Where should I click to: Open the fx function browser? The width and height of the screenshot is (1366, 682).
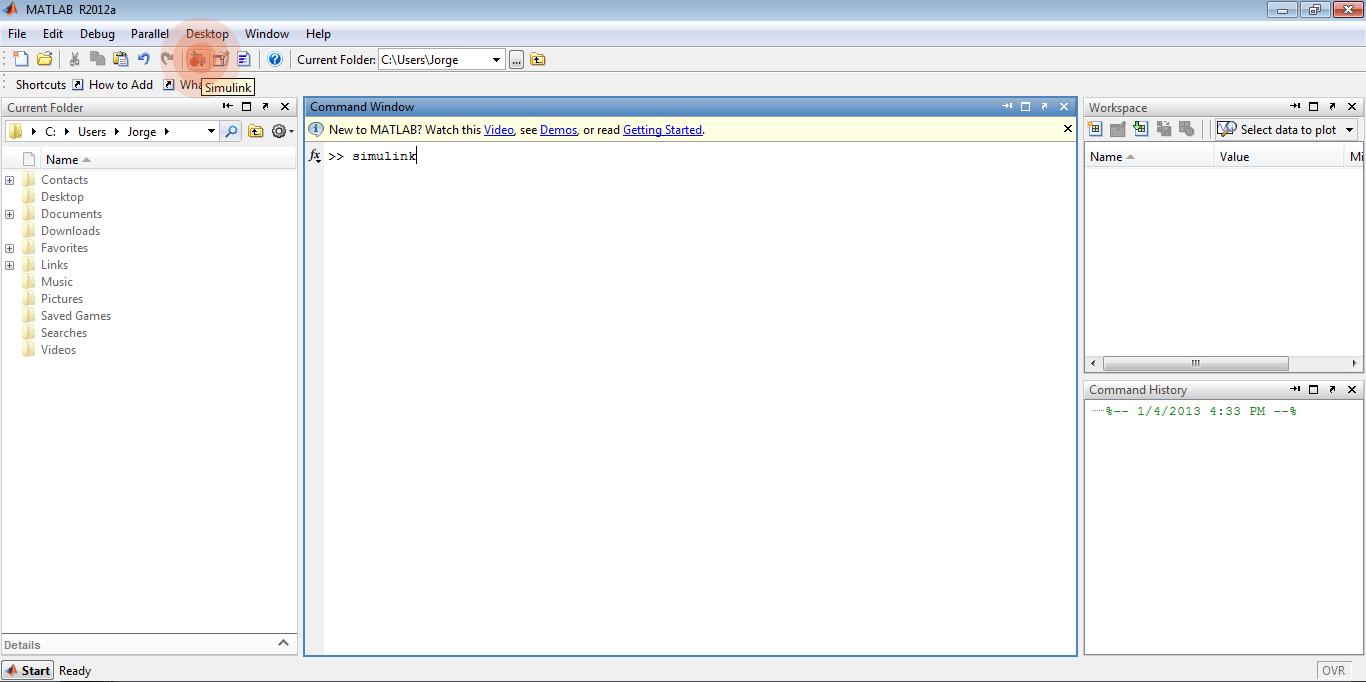[x=314, y=156]
